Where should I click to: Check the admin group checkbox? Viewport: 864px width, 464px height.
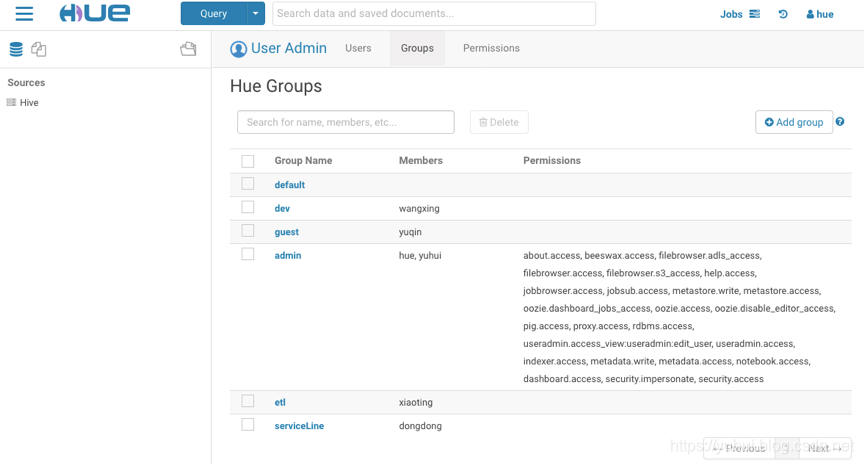point(248,254)
